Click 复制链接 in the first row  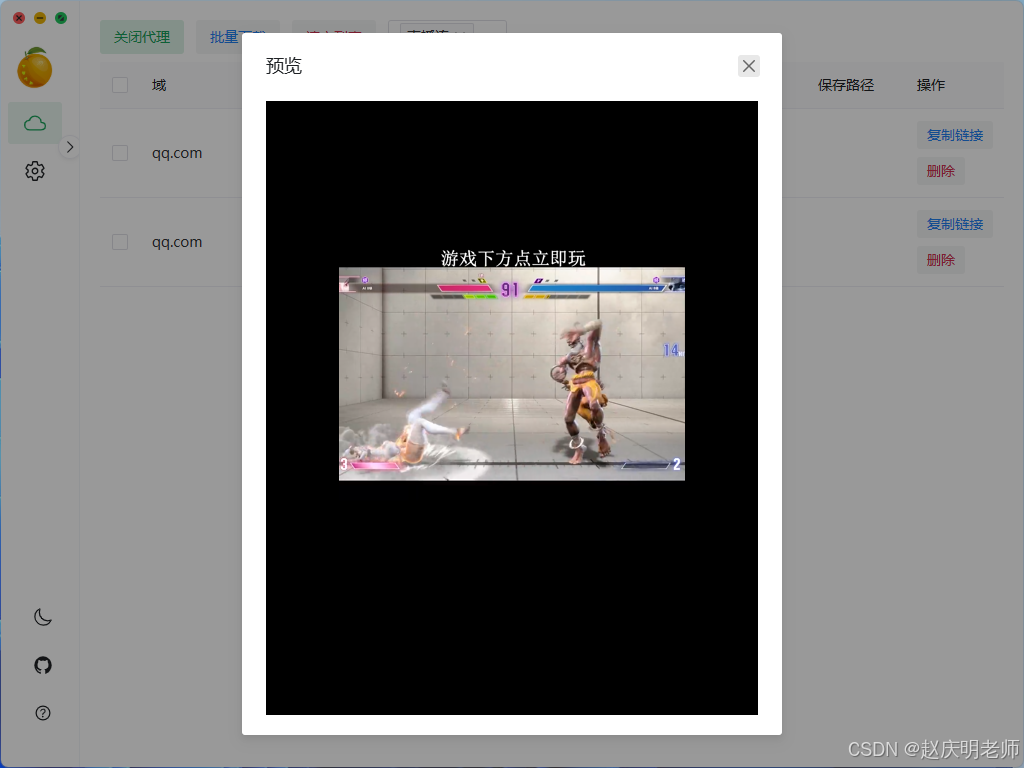[x=955, y=135]
